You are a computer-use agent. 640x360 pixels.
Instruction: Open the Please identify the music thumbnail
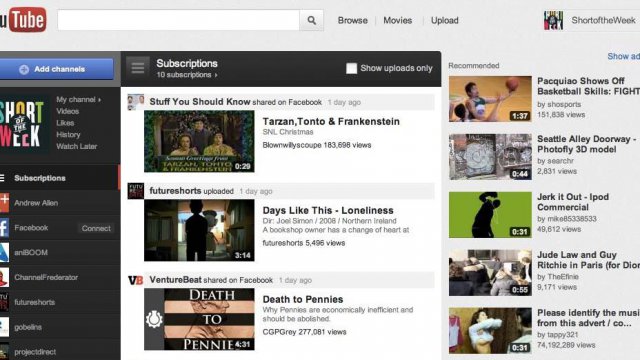point(490,331)
